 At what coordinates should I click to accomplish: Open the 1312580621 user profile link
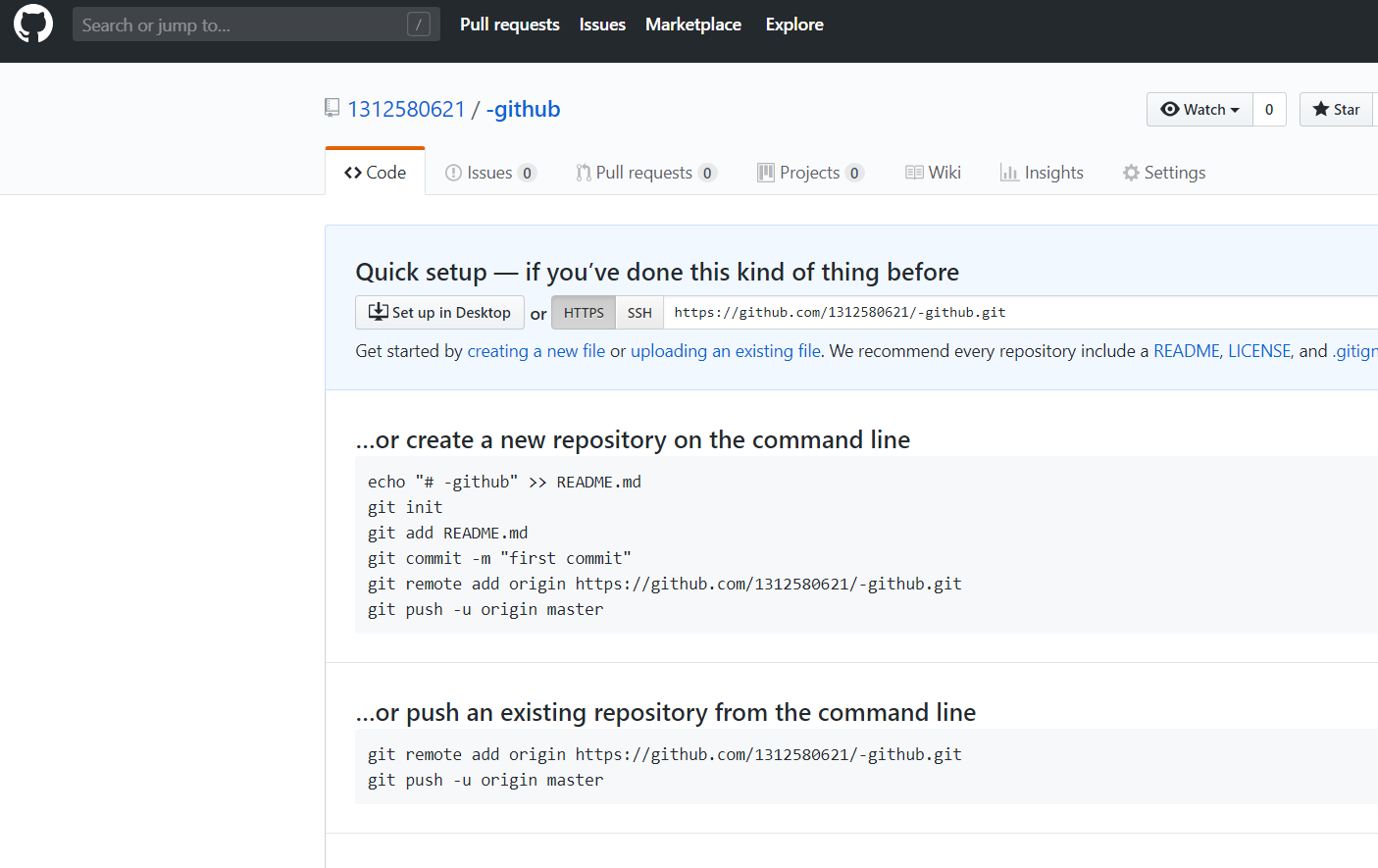pyautogui.click(x=406, y=109)
